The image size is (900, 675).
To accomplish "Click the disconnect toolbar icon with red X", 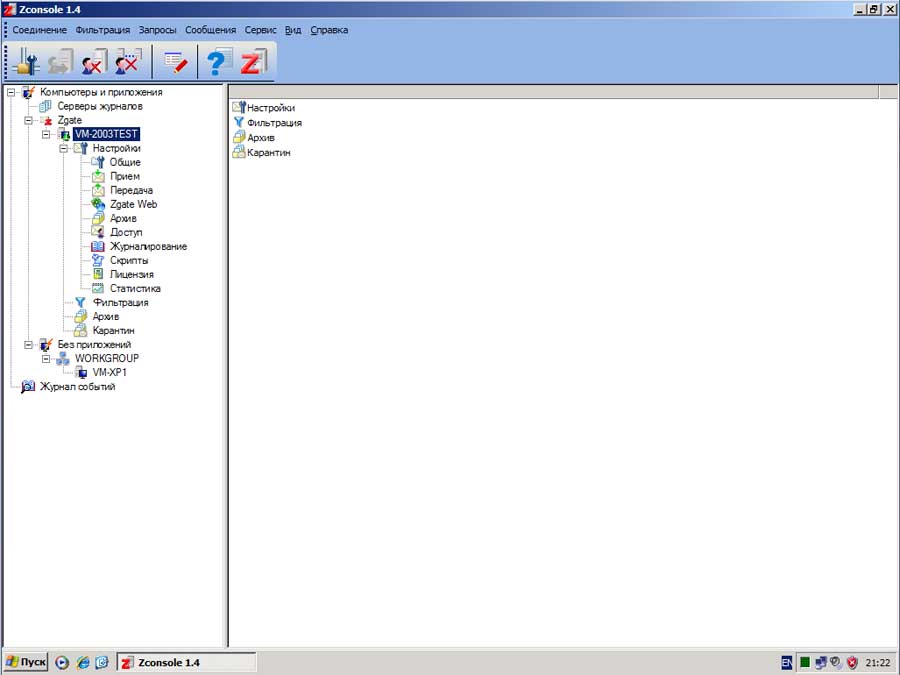I will click(x=94, y=61).
